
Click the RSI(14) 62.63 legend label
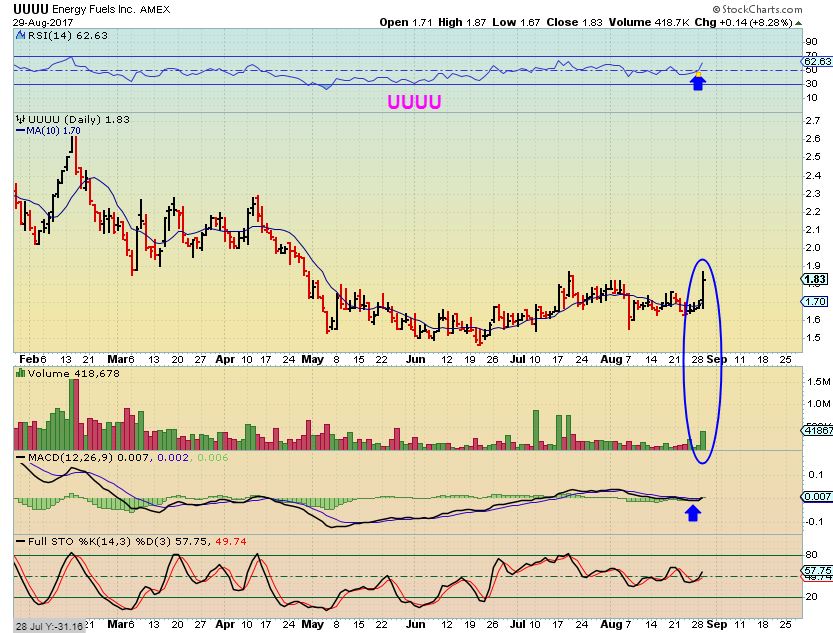point(67,36)
